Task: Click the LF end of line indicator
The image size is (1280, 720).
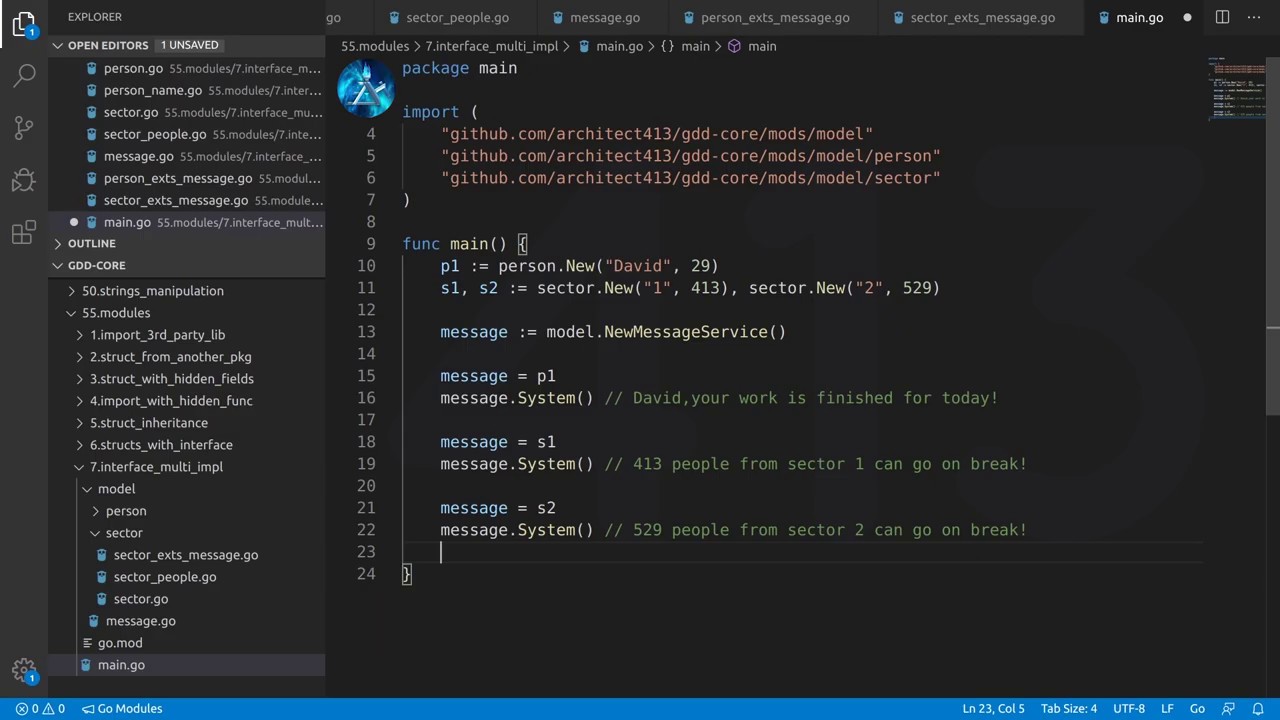Action: tap(1167, 708)
